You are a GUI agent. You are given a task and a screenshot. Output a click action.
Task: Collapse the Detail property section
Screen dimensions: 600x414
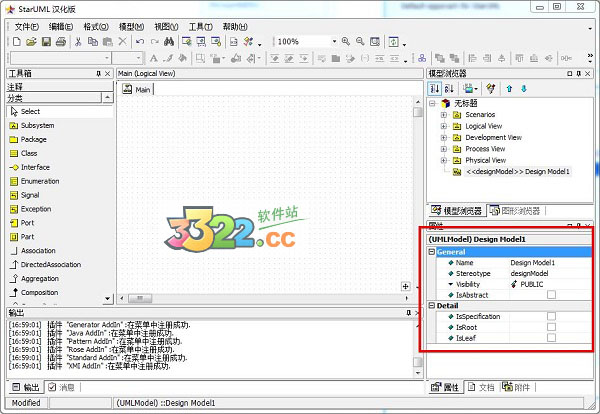tap(432, 305)
